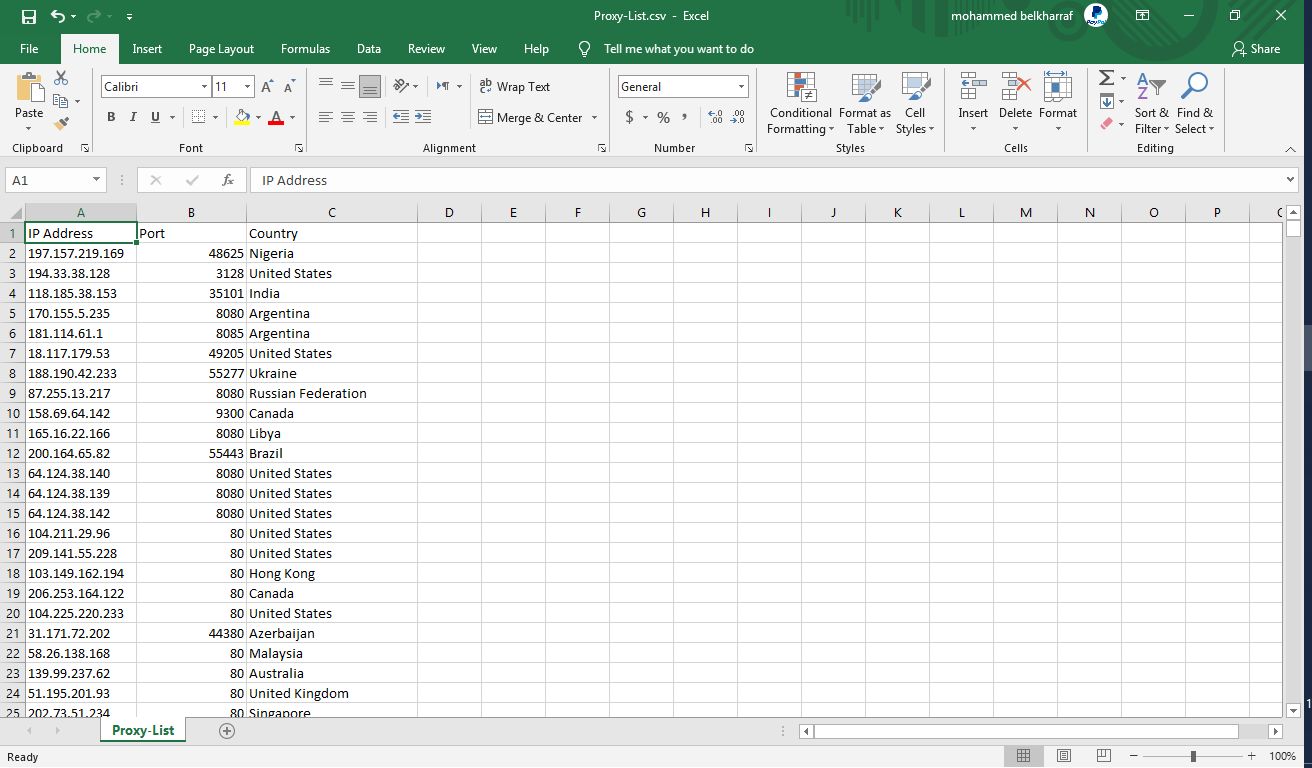1312x768 pixels.
Task: Click Tell me what you want to do
Action: click(x=679, y=48)
